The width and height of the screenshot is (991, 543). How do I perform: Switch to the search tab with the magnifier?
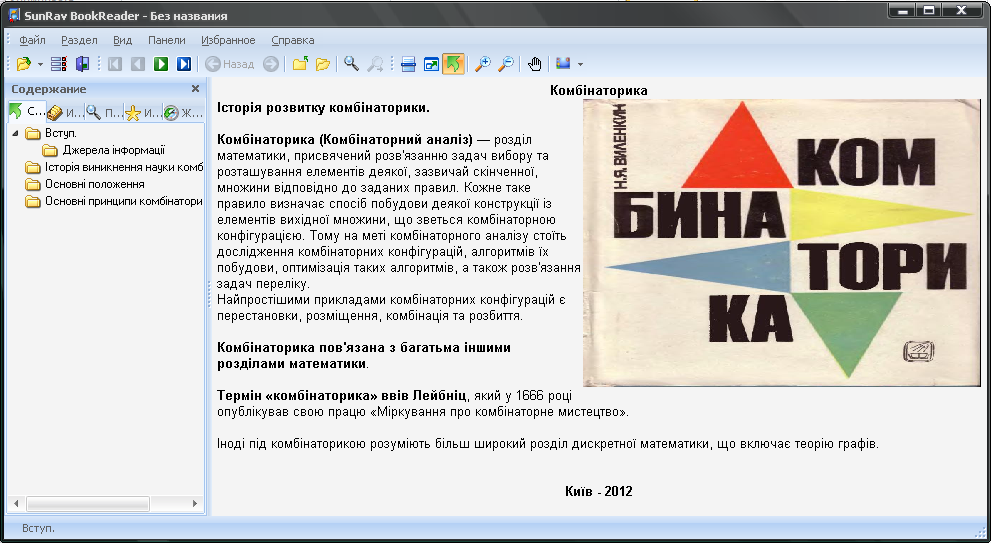pos(104,113)
